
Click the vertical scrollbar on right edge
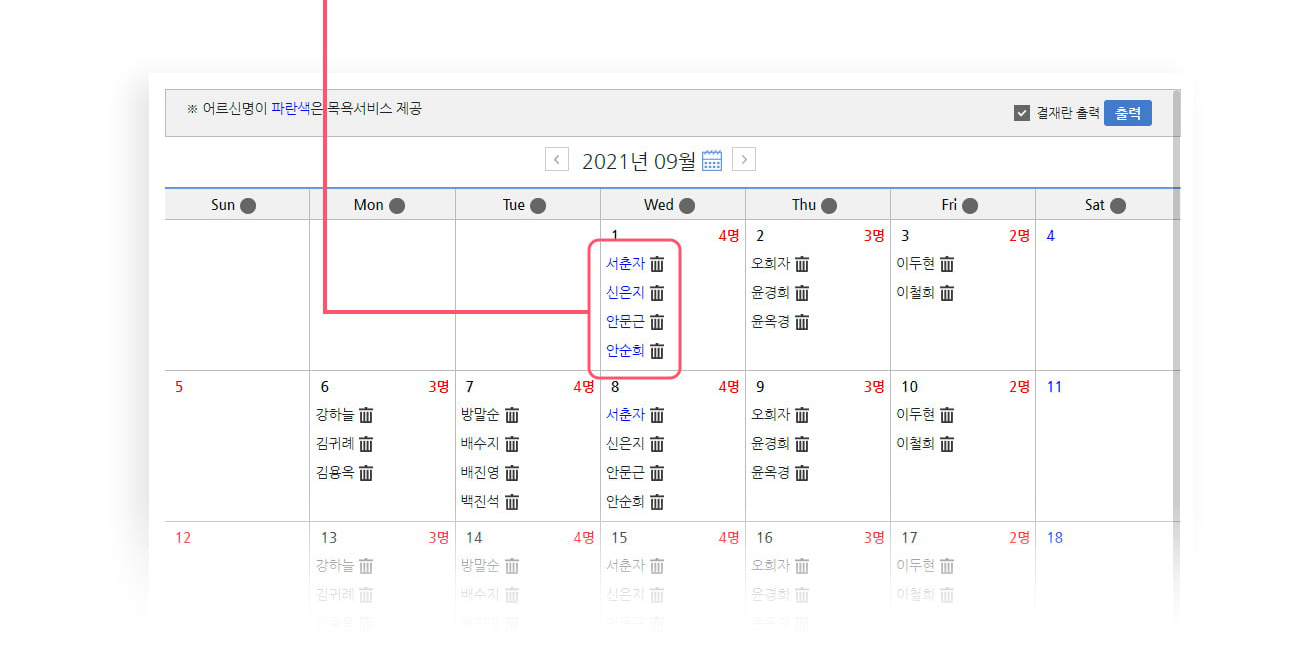(1176, 300)
